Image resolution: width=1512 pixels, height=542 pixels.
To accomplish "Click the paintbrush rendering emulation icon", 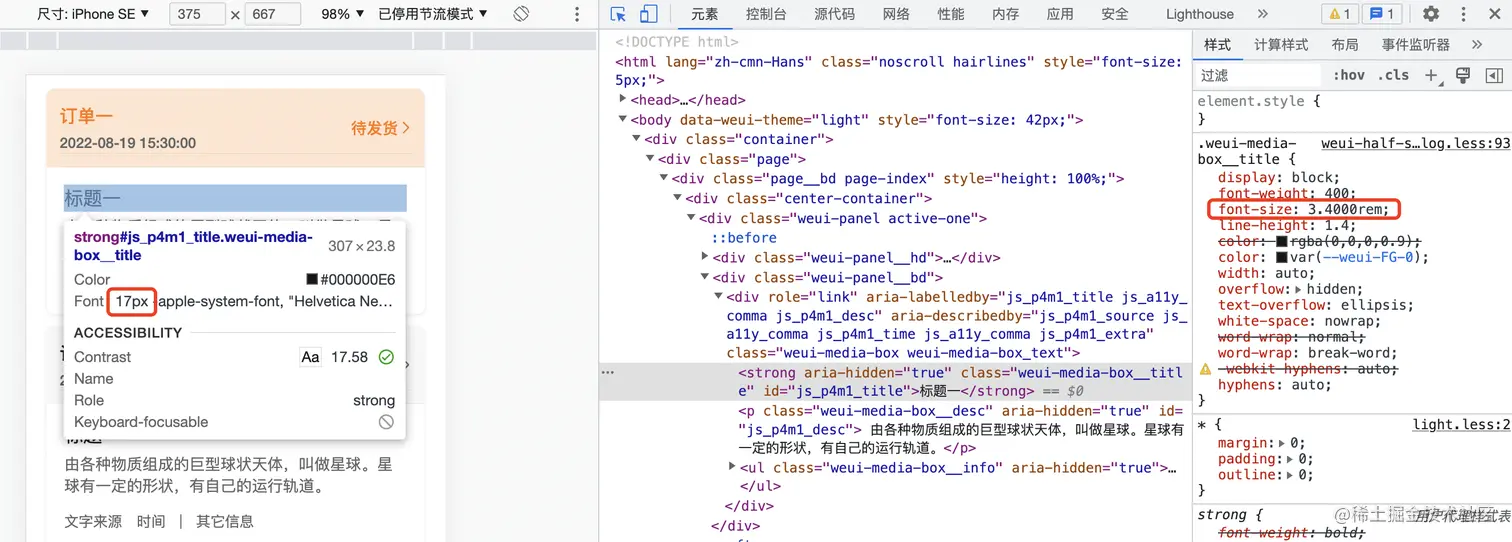I will coord(1463,75).
